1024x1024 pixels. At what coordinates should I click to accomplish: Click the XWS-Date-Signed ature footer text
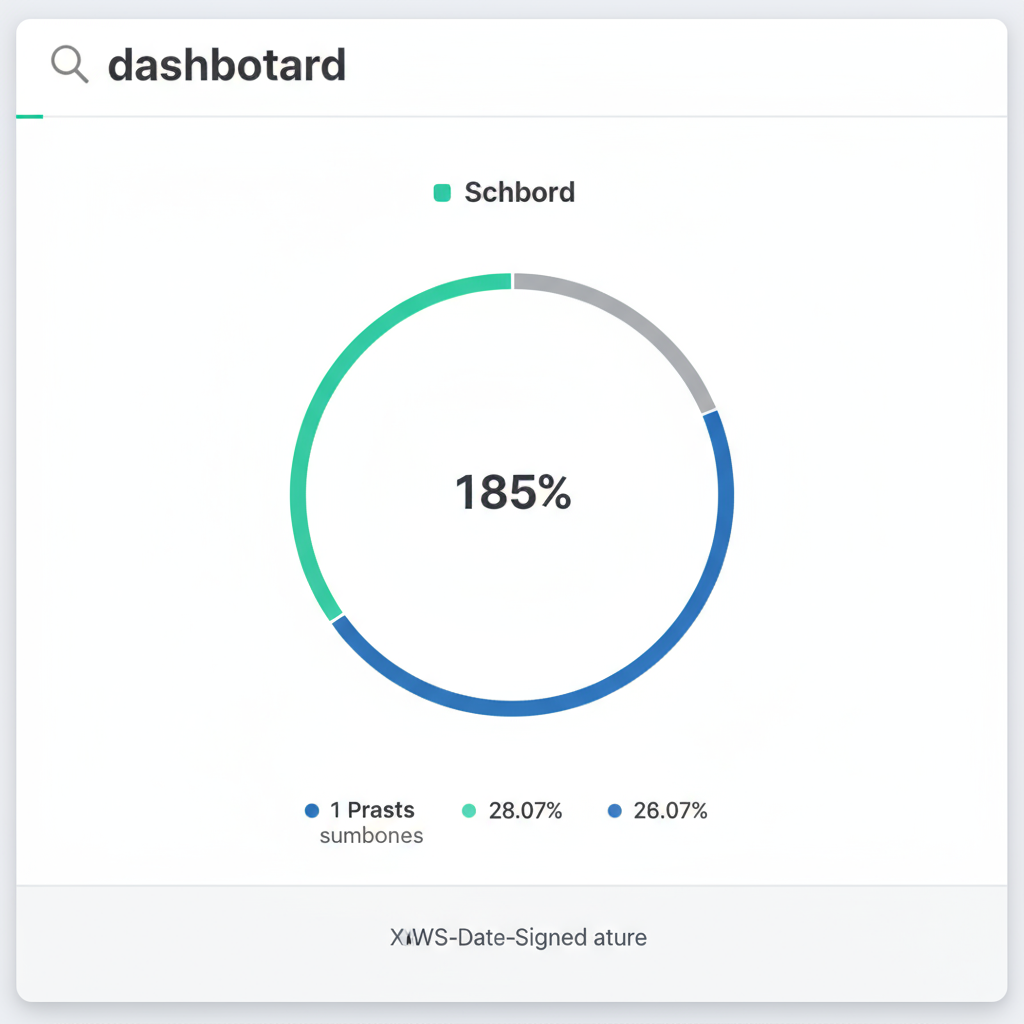(x=518, y=938)
